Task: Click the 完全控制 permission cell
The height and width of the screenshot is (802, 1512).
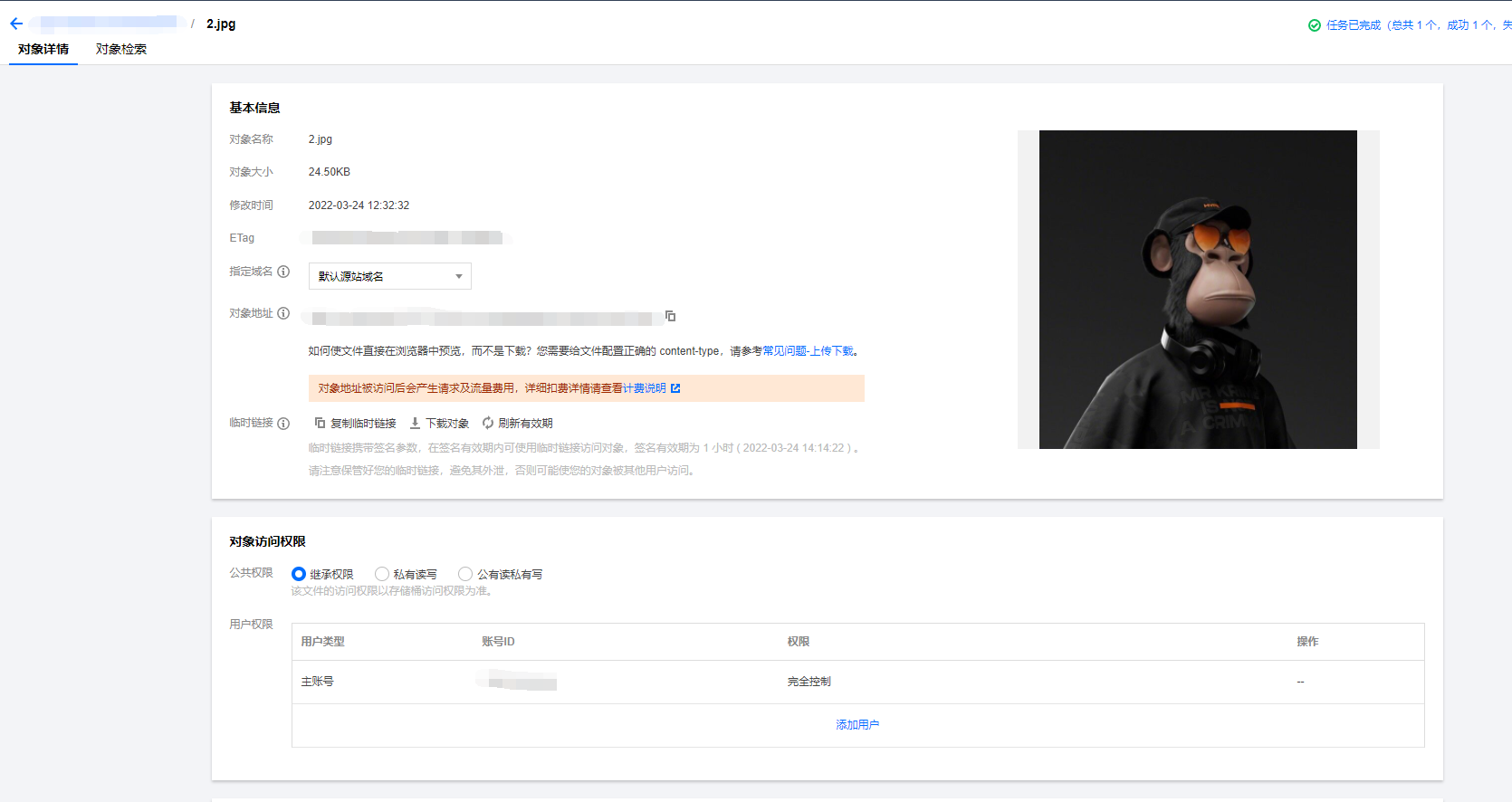Action: (809, 682)
